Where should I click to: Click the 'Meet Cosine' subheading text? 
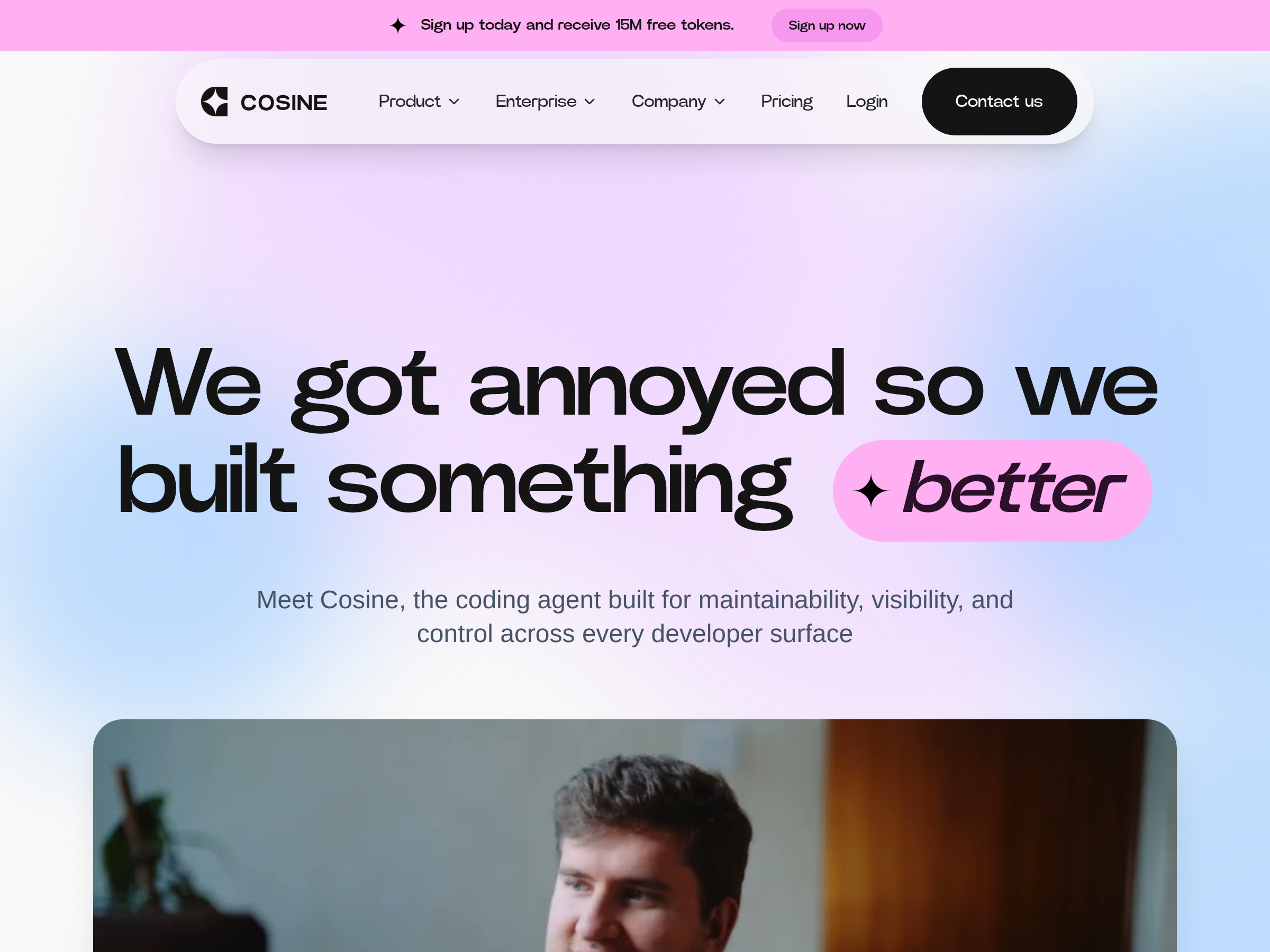coord(634,617)
